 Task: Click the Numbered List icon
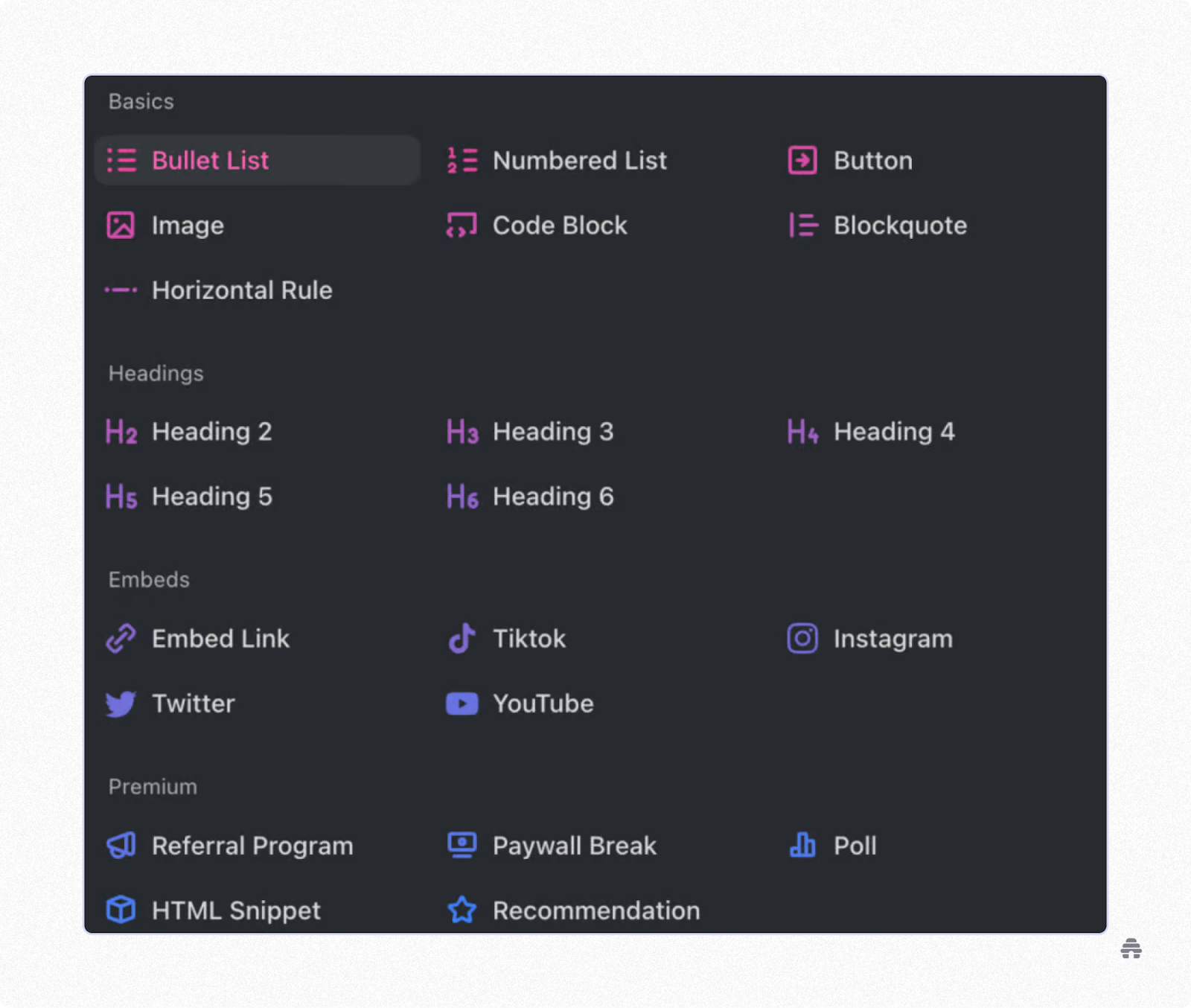click(x=462, y=160)
